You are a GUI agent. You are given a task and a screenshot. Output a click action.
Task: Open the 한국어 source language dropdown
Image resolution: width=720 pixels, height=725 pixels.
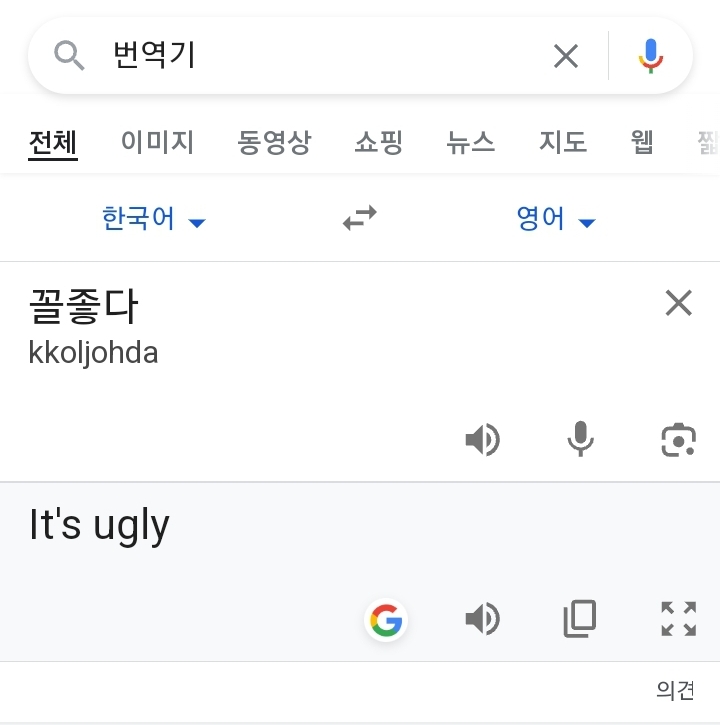pyautogui.click(x=153, y=219)
